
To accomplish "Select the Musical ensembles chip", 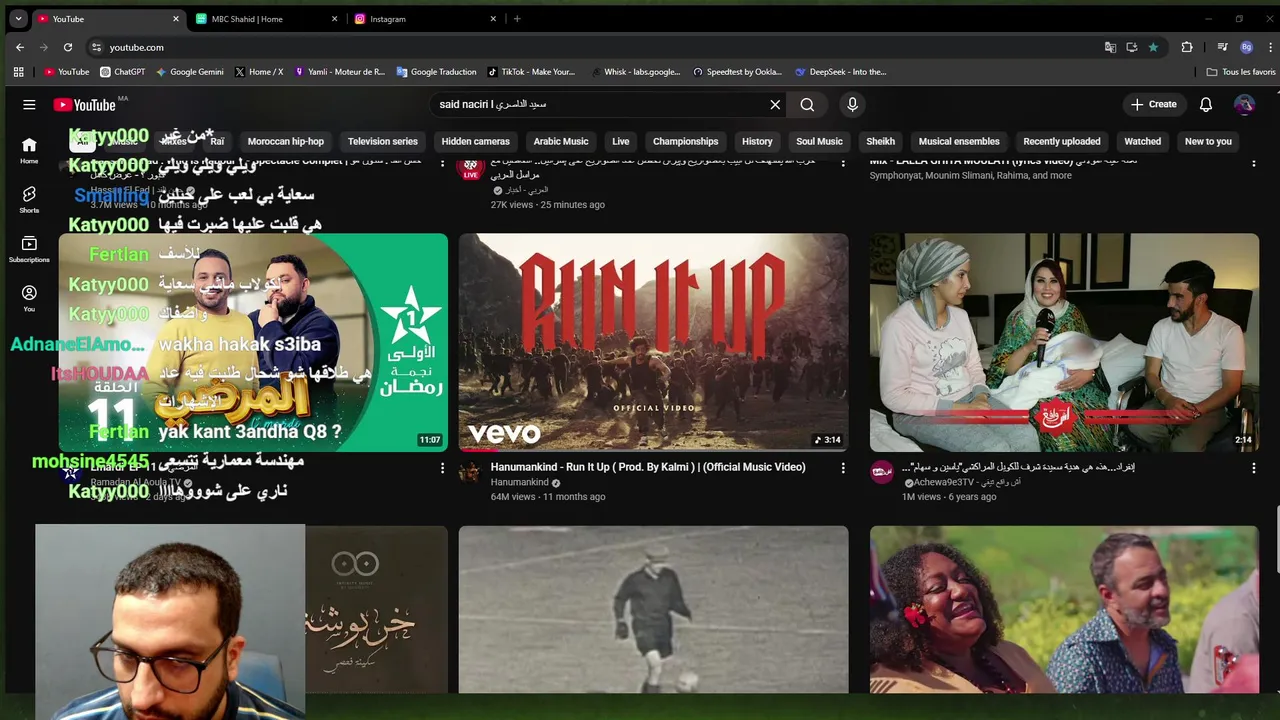I will click(x=959, y=141).
